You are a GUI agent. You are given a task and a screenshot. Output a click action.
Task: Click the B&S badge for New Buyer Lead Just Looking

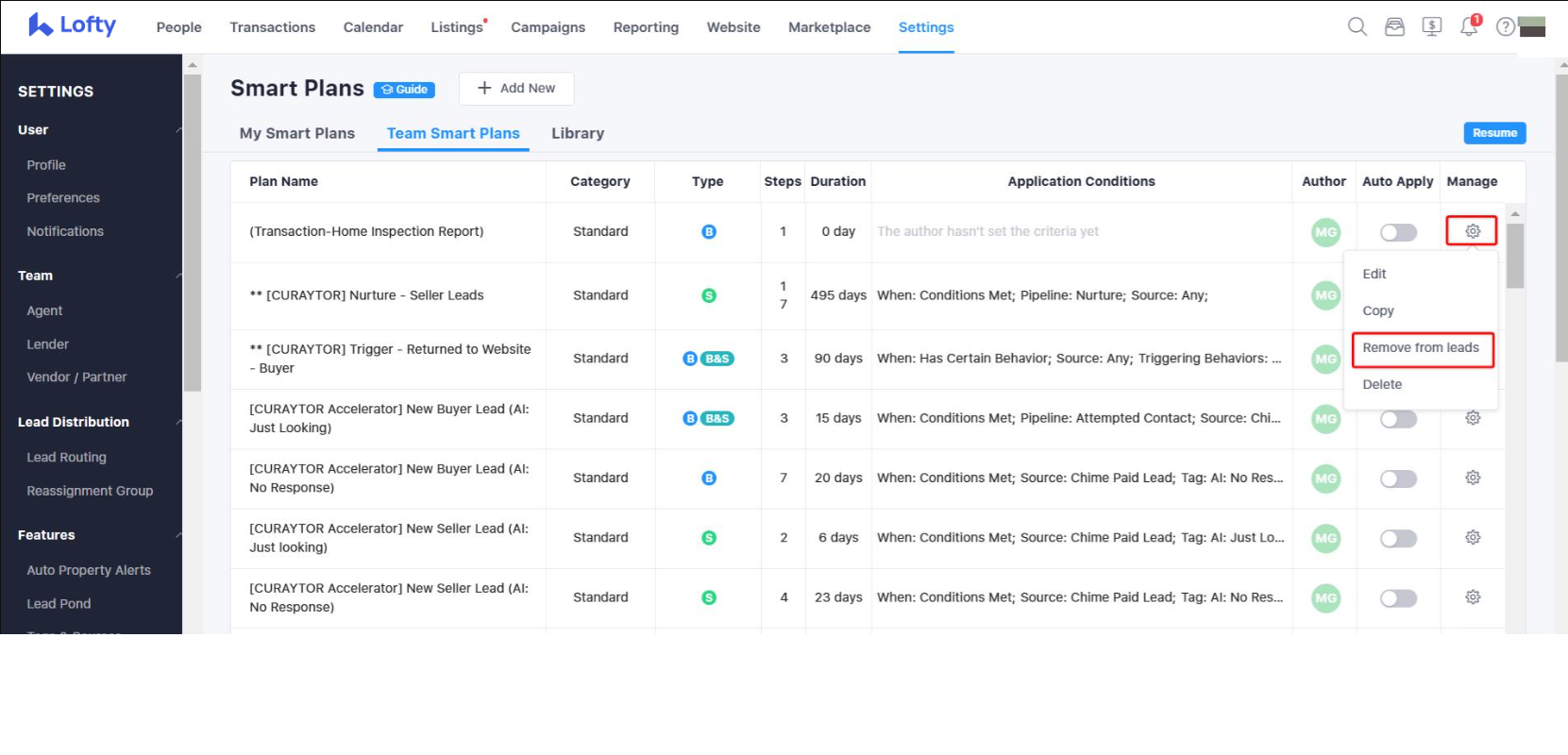(x=717, y=418)
